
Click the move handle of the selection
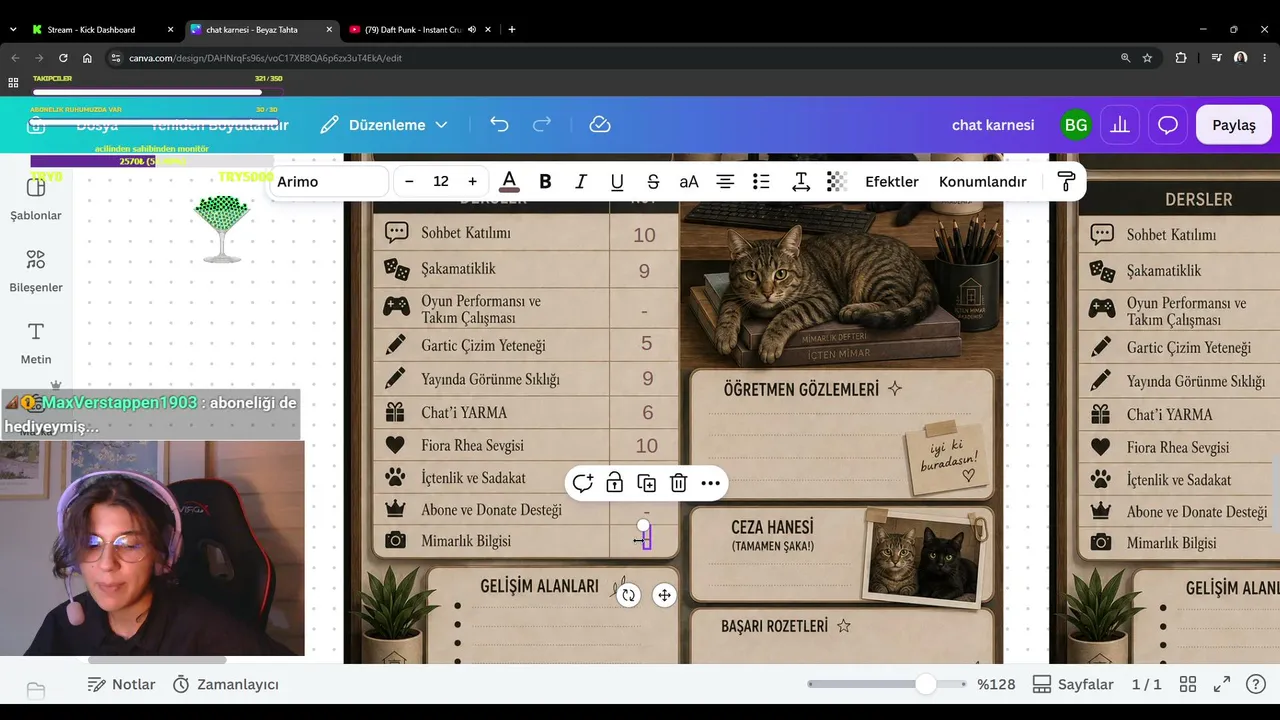tap(664, 596)
